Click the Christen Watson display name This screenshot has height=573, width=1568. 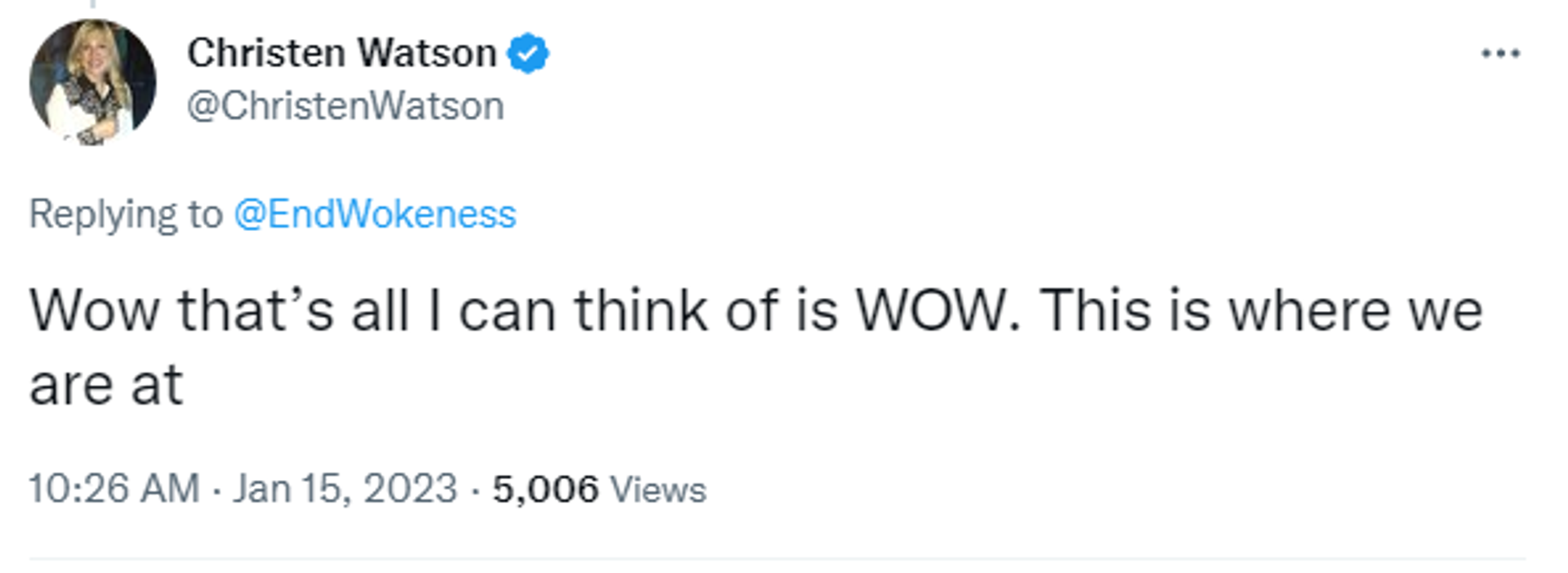341,54
